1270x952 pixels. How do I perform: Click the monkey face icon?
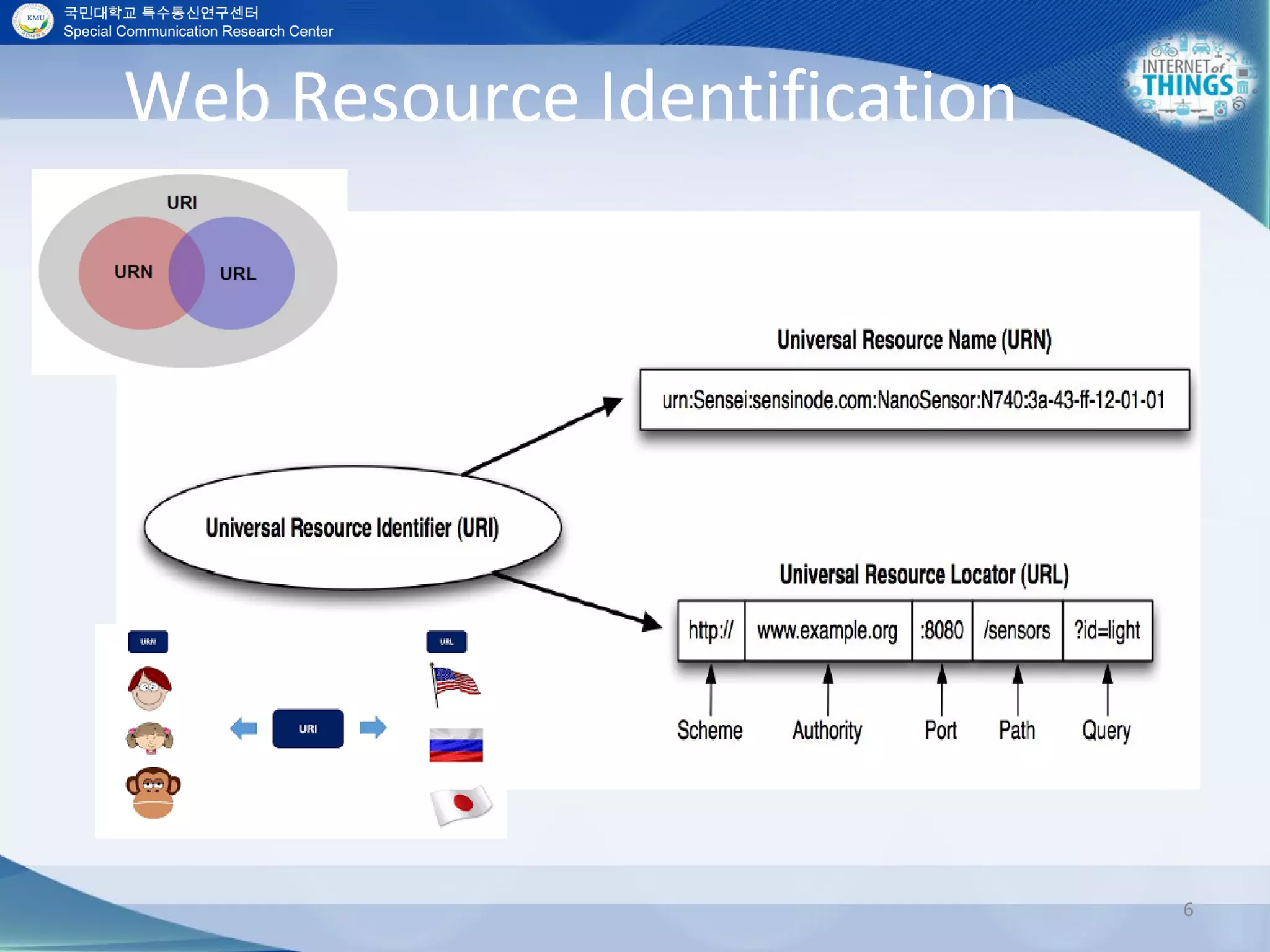pyautogui.click(x=153, y=793)
